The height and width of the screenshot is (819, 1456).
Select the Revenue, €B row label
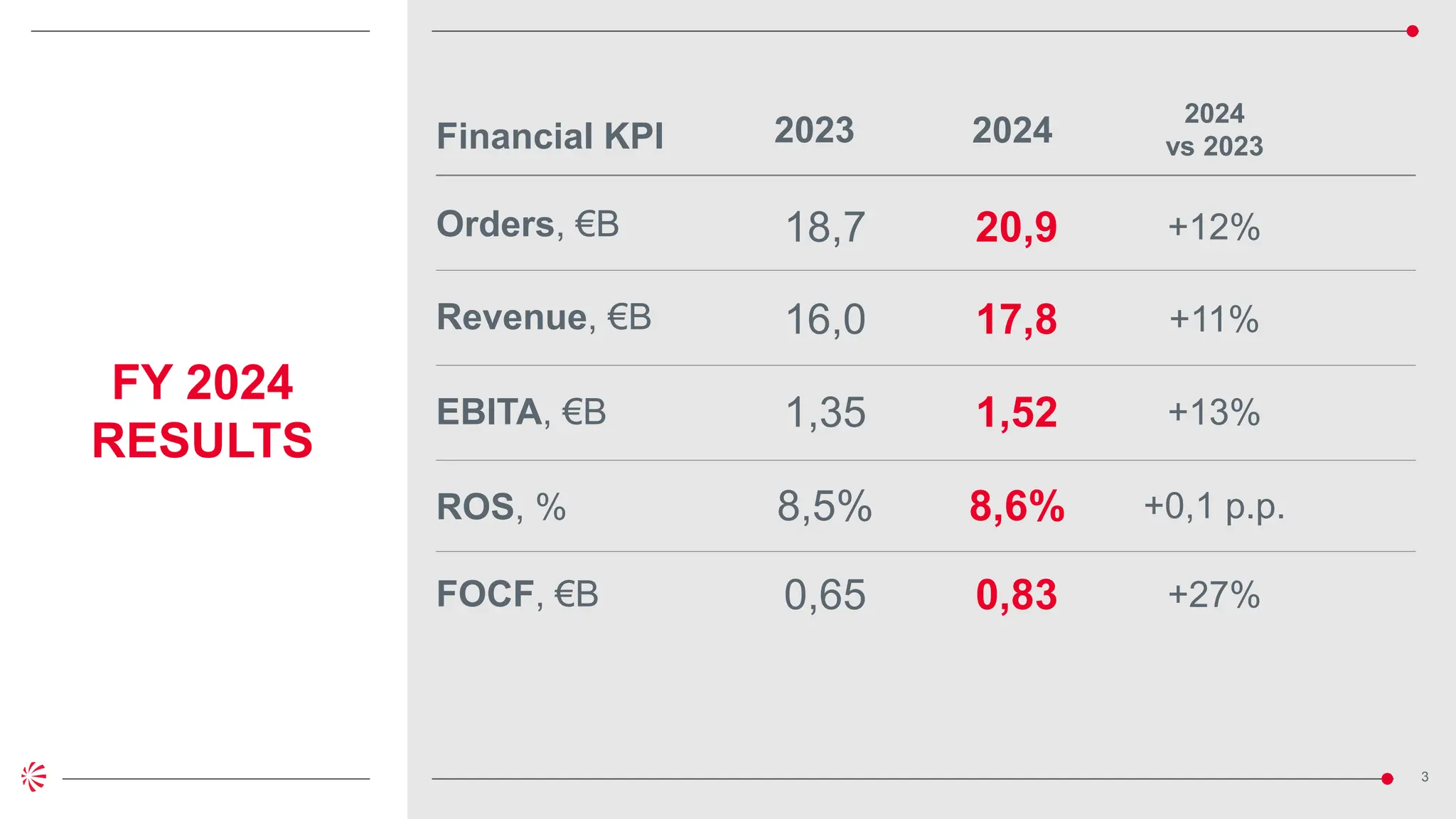[x=544, y=317]
